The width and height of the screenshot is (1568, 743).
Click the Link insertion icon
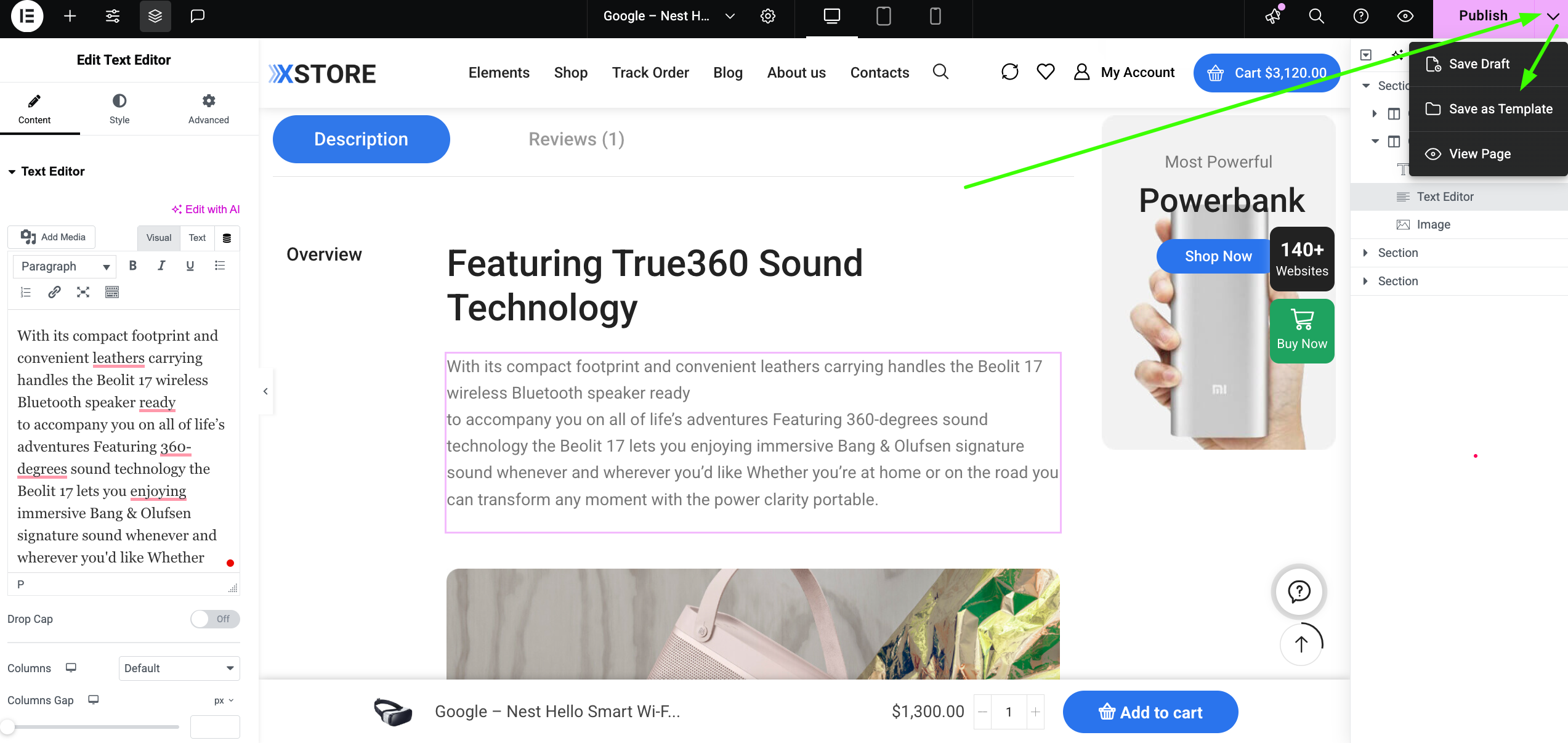click(54, 292)
